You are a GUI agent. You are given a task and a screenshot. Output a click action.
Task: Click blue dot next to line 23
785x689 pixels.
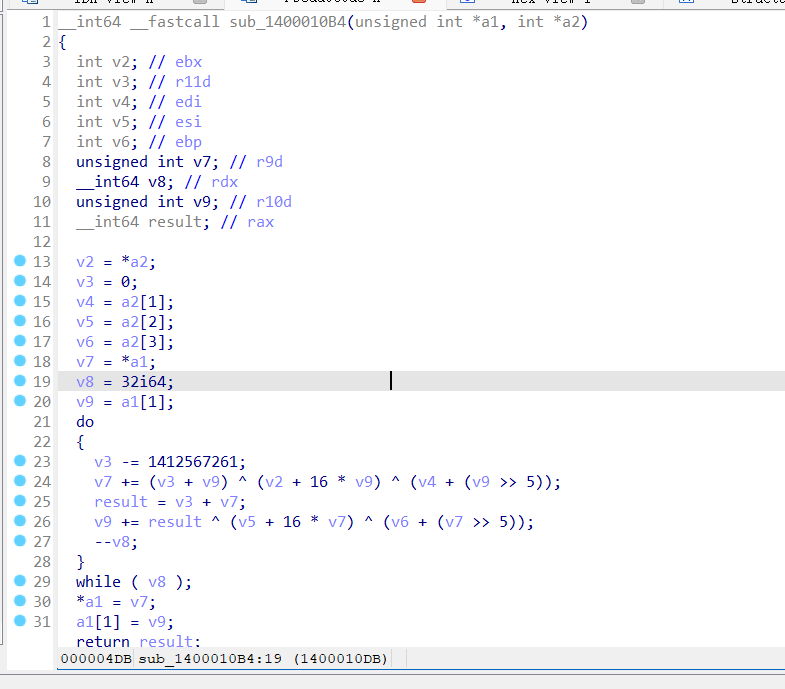pos(20,461)
